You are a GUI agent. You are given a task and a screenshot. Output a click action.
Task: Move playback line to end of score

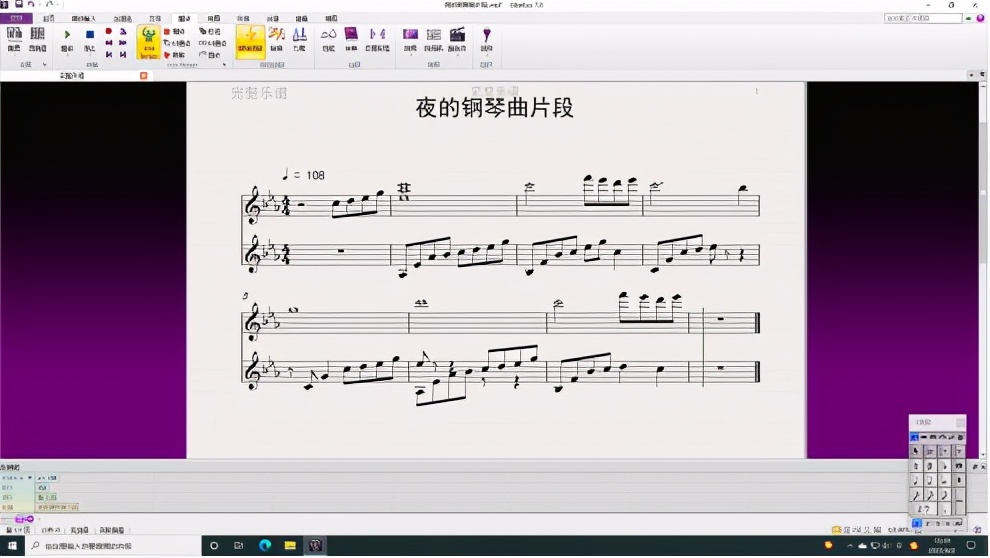point(123,55)
